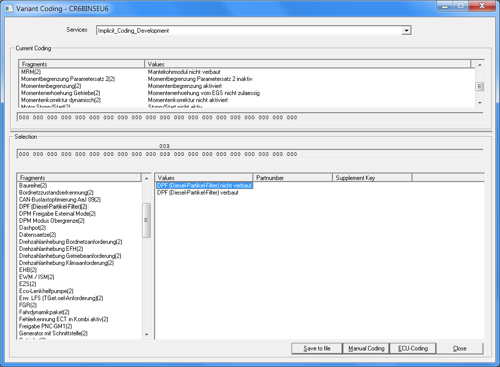Click 'Momentenkorrektur nicht aktiviert' value

click(188, 100)
